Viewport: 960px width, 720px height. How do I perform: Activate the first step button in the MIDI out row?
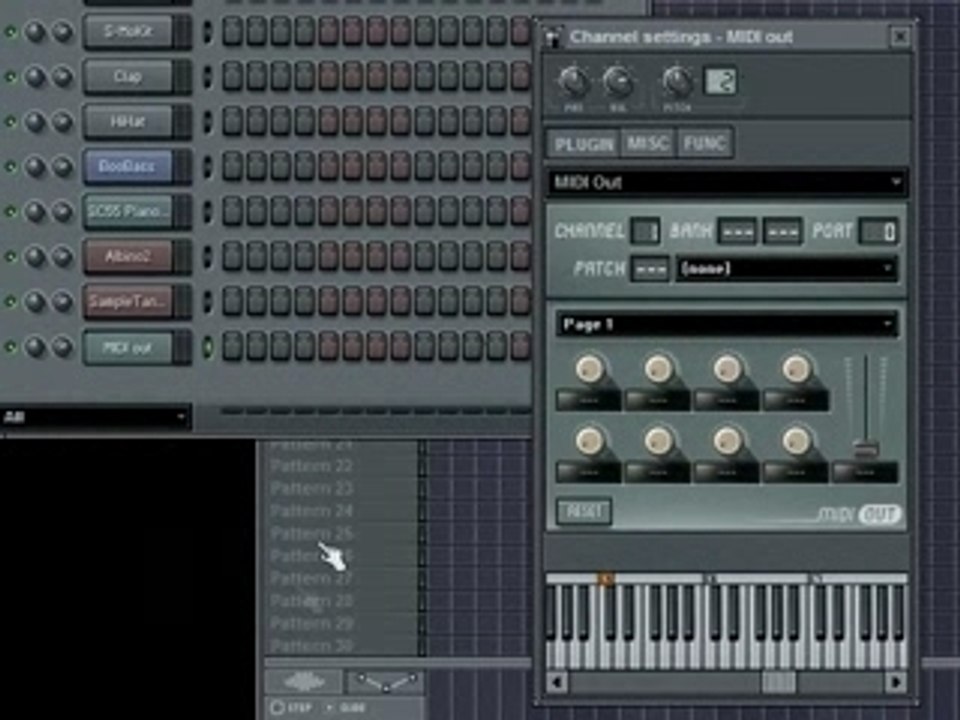232,347
